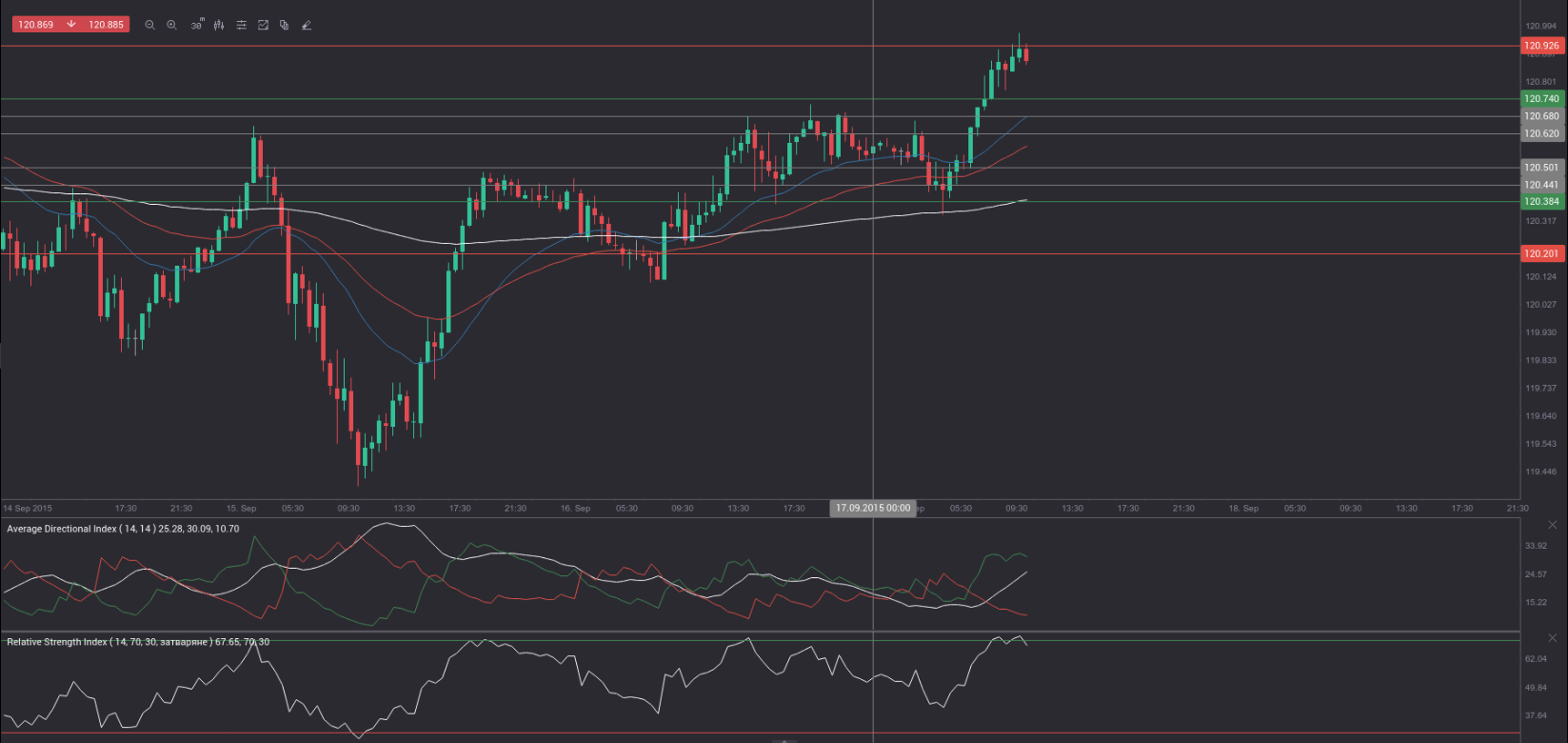Screen dimensions: 1568x743
Task: Click the red 120.869 / 120.885 price button
Action: (x=70, y=24)
